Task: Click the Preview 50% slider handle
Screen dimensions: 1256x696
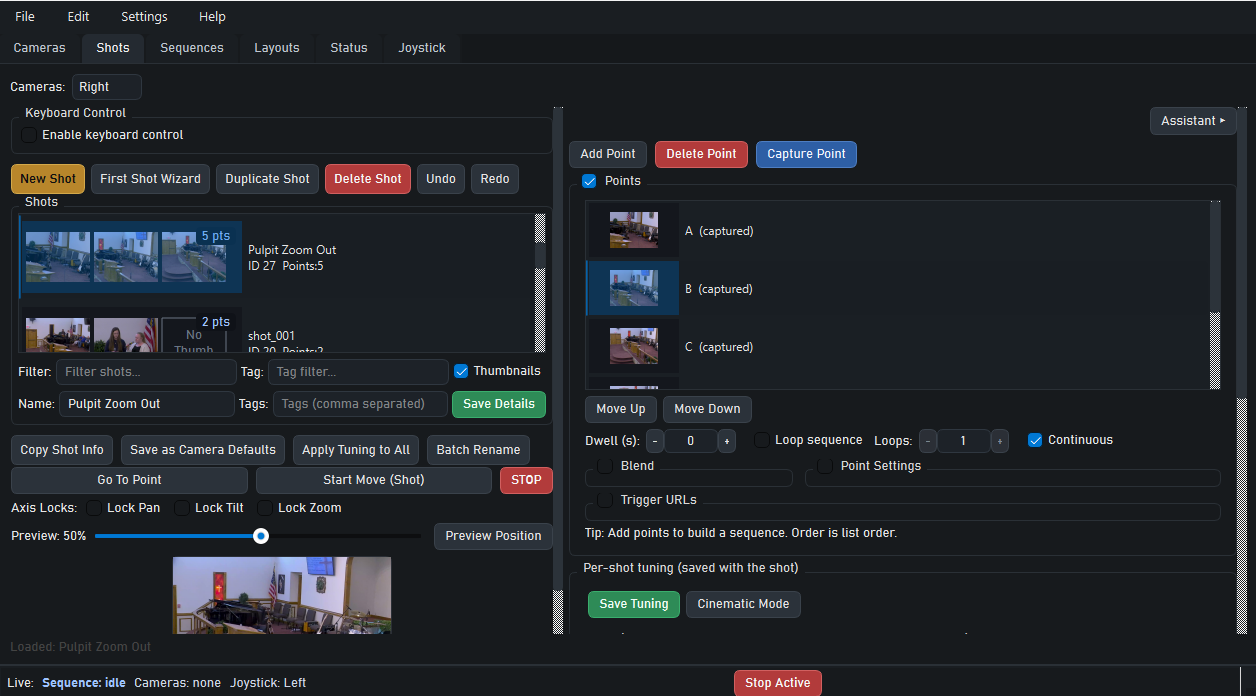Action: 260,535
